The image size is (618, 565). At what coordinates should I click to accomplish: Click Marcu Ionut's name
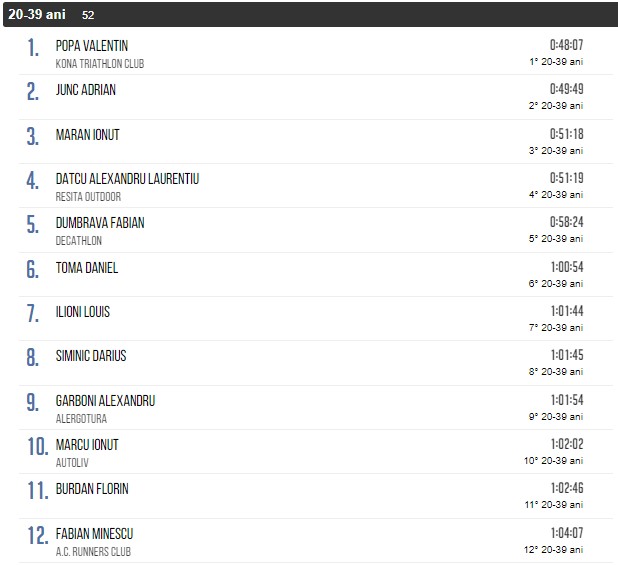point(87,445)
